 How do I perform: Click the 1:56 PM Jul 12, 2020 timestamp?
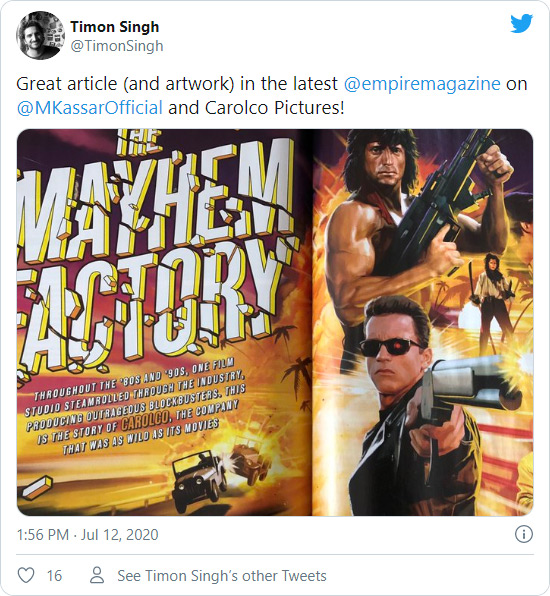point(87,535)
